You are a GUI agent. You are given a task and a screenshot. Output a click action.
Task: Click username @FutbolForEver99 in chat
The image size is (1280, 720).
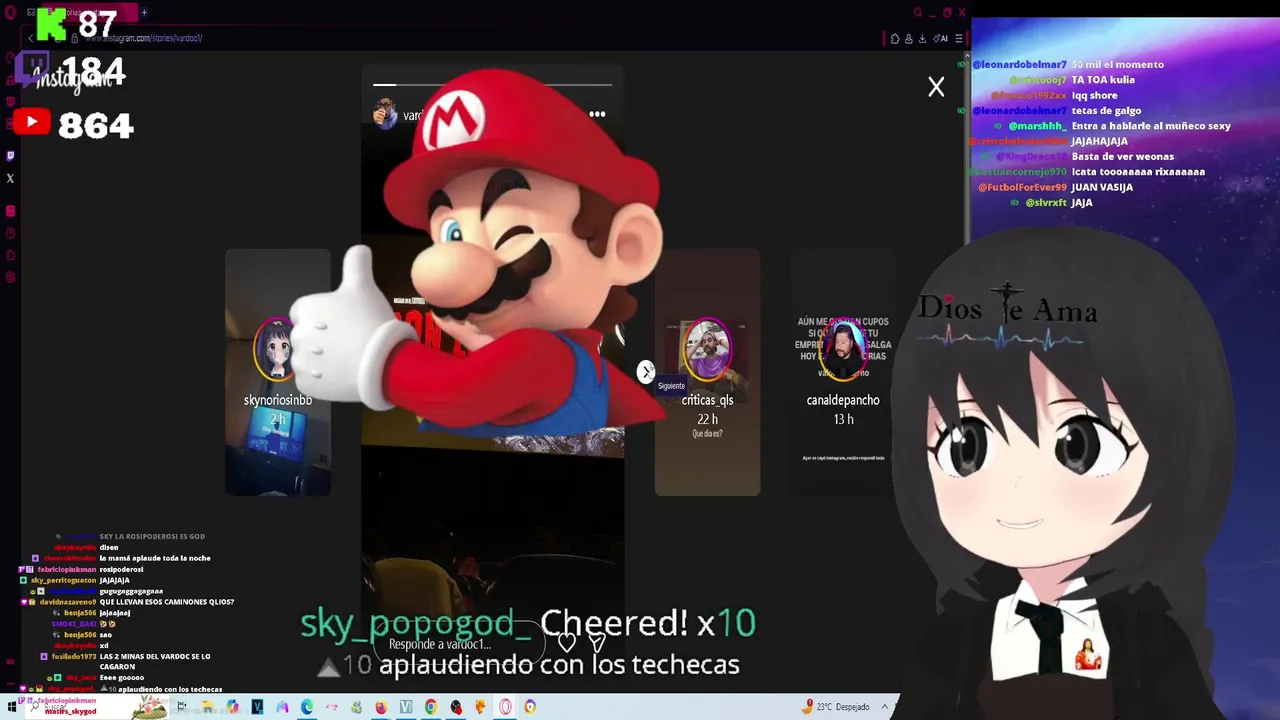1022,187
